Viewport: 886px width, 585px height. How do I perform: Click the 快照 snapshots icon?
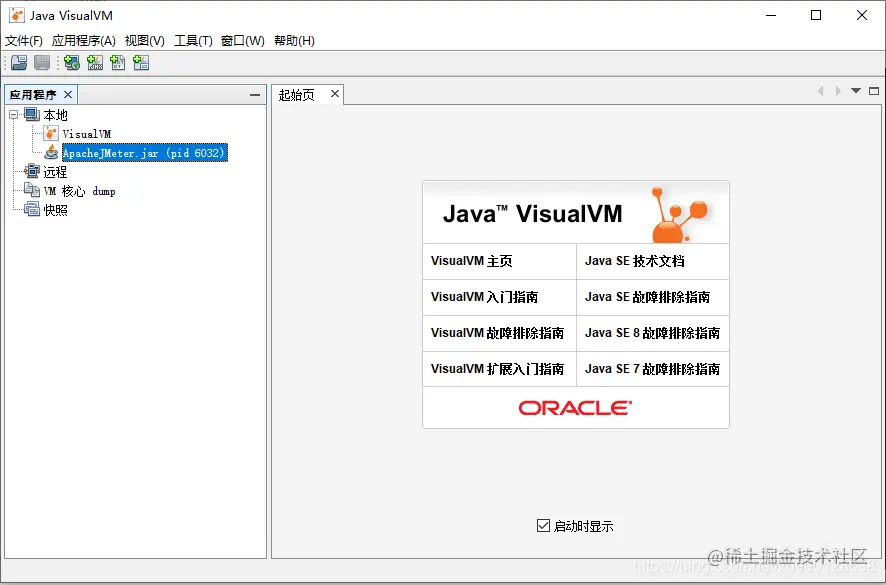point(32,210)
